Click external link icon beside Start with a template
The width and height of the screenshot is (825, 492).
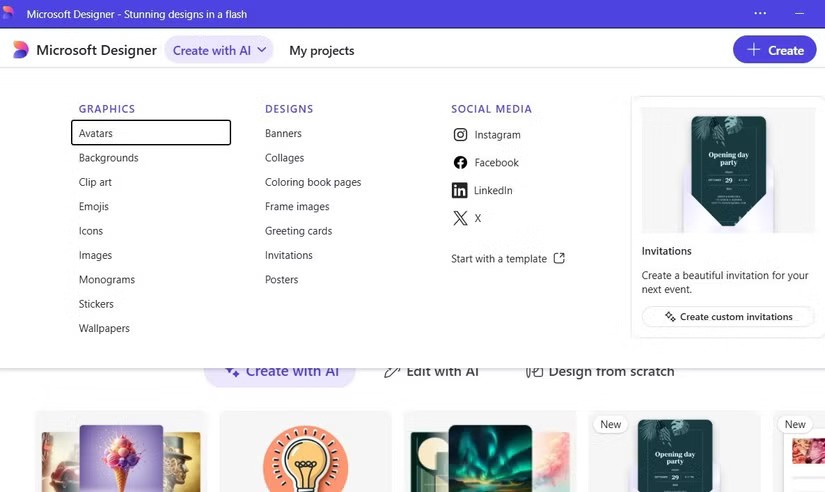coord(559,258)
